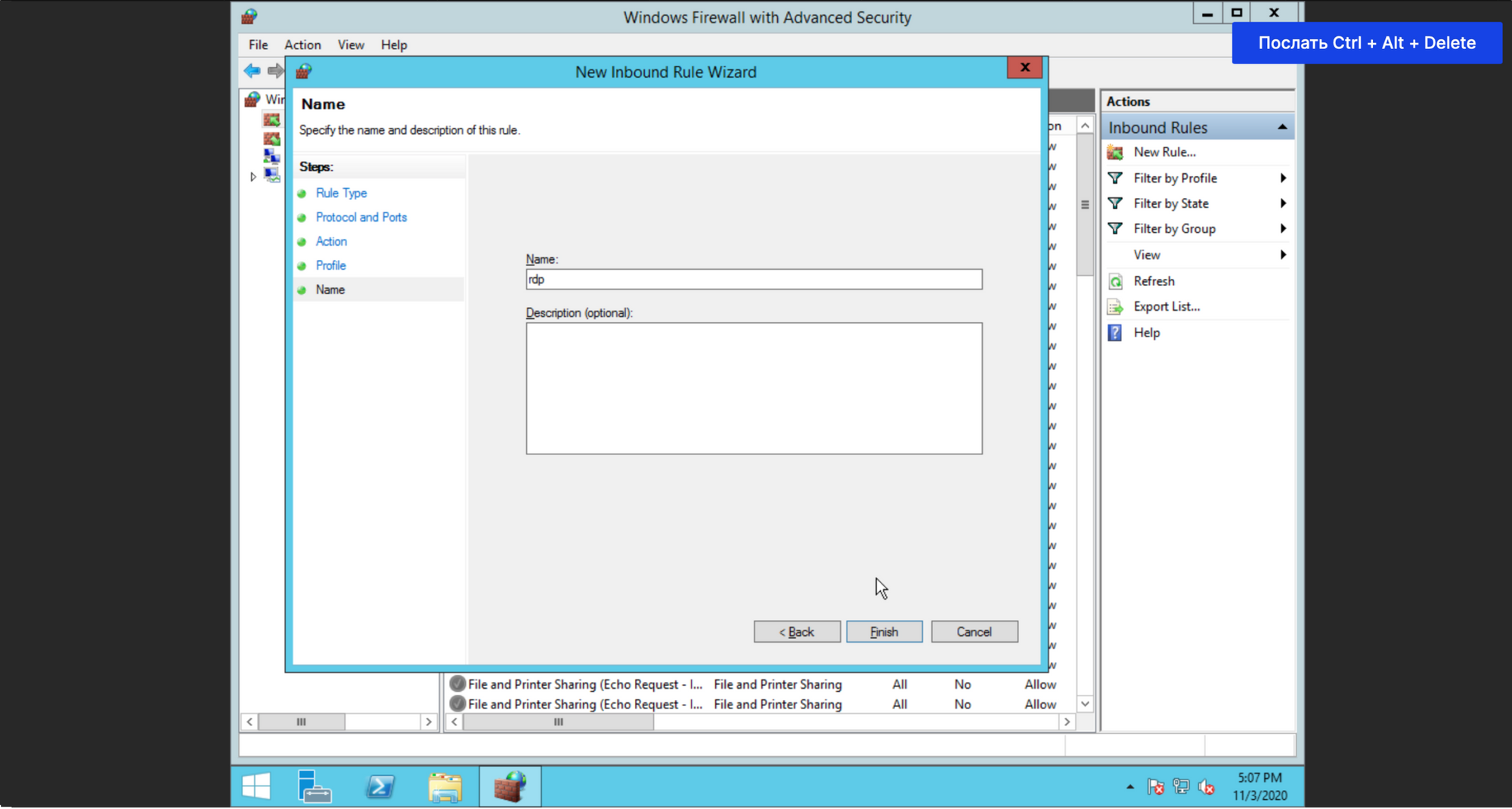Viewport: 1512px width, 809px height.
Task: Close the New Inbound Rule Wizard
Action: click(1025, 67)
